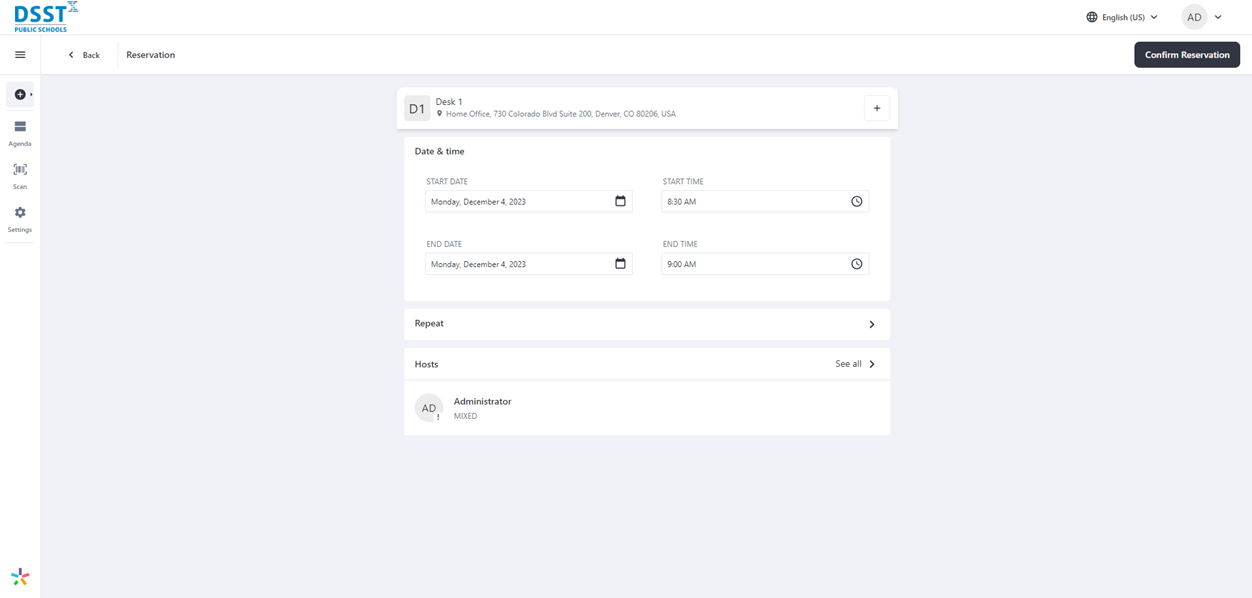Go Back to previous page
The width and height of the screenshot is (1252, 598).
point(84,55)
